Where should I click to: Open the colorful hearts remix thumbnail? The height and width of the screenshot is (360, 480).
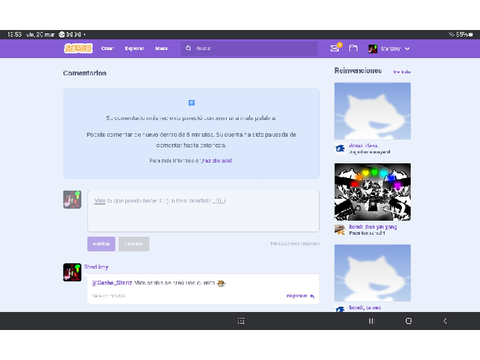tap(373, 192)
